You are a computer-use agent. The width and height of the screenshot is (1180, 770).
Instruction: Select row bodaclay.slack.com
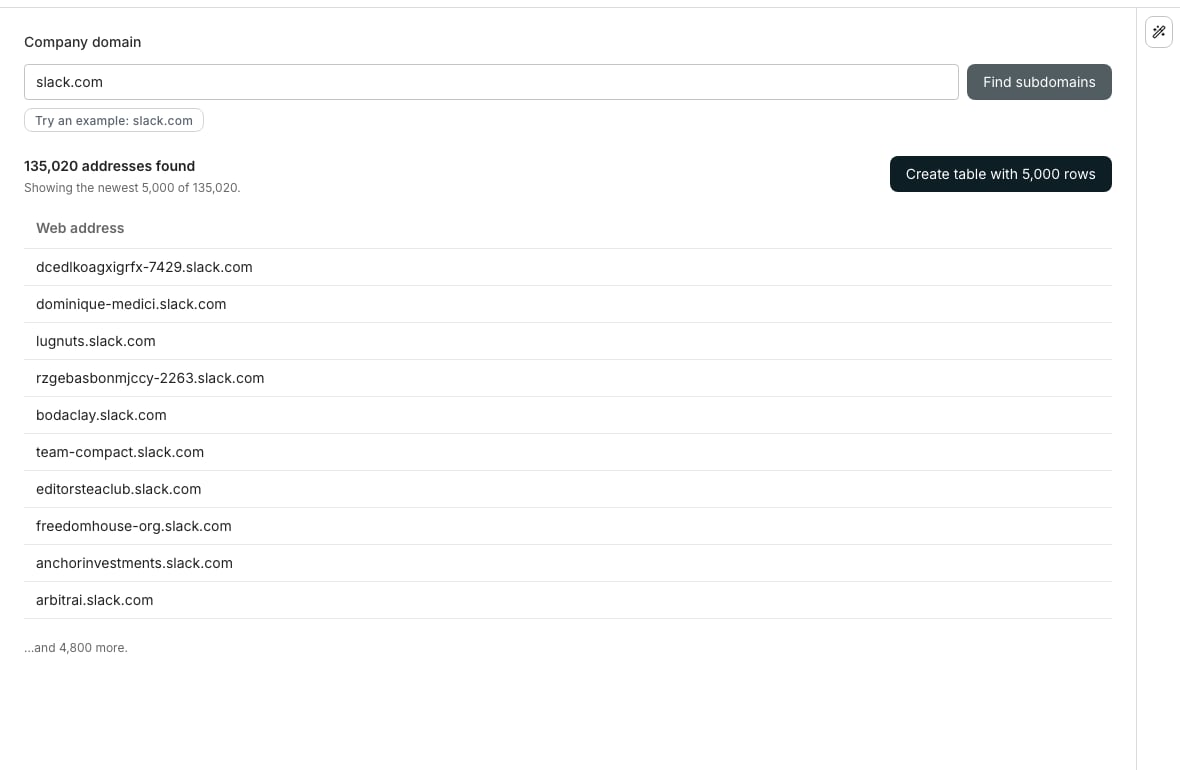point(567,415)
